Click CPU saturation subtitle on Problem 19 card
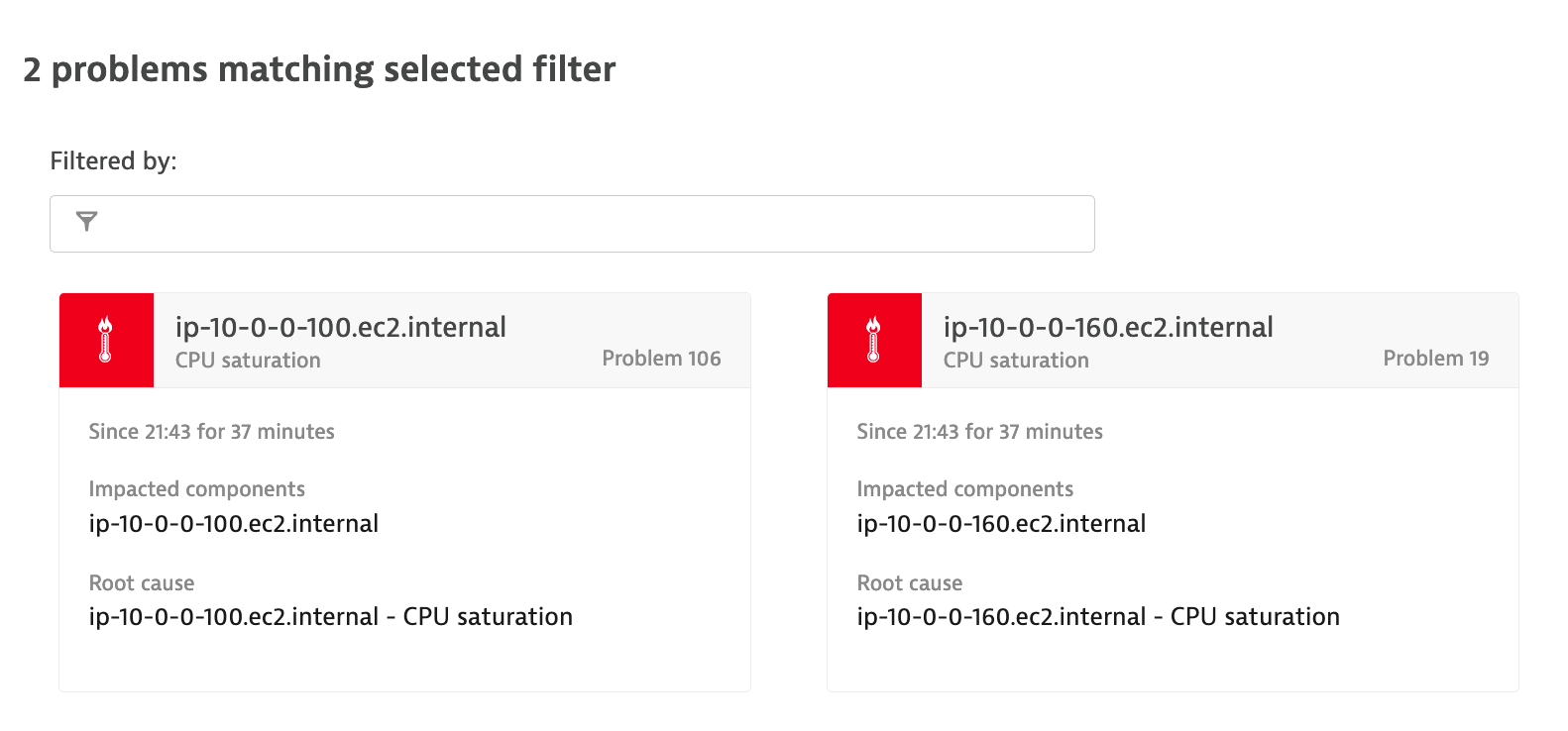 pos(1016,361)
